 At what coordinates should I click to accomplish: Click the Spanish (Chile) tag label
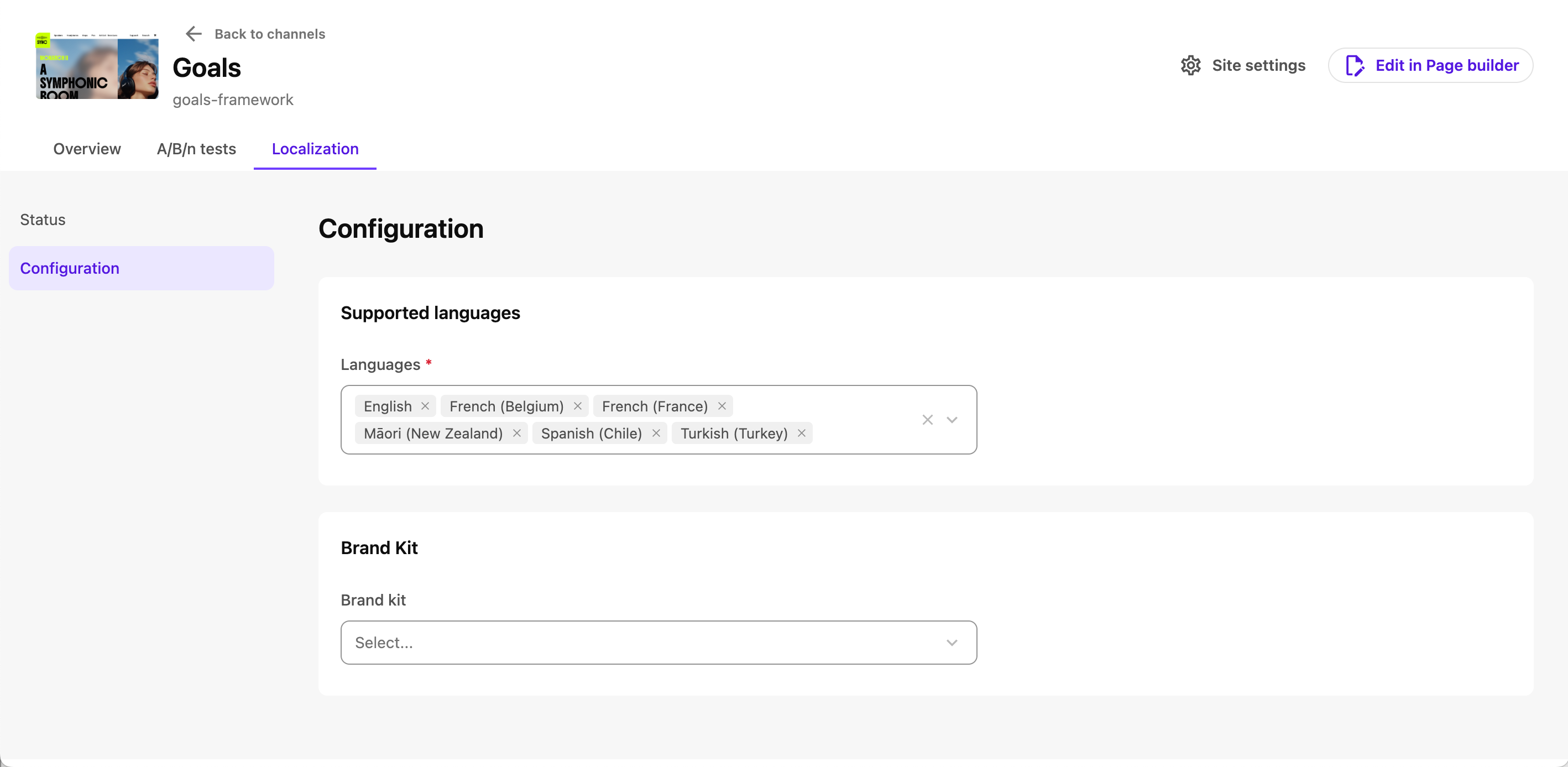pyautogui.click(x=591, y=433)
